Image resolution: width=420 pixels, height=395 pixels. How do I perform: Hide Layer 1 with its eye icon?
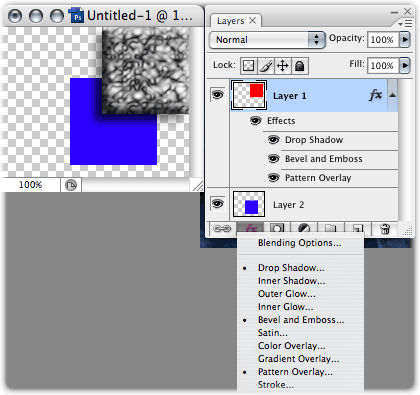(x=217, y=95)
